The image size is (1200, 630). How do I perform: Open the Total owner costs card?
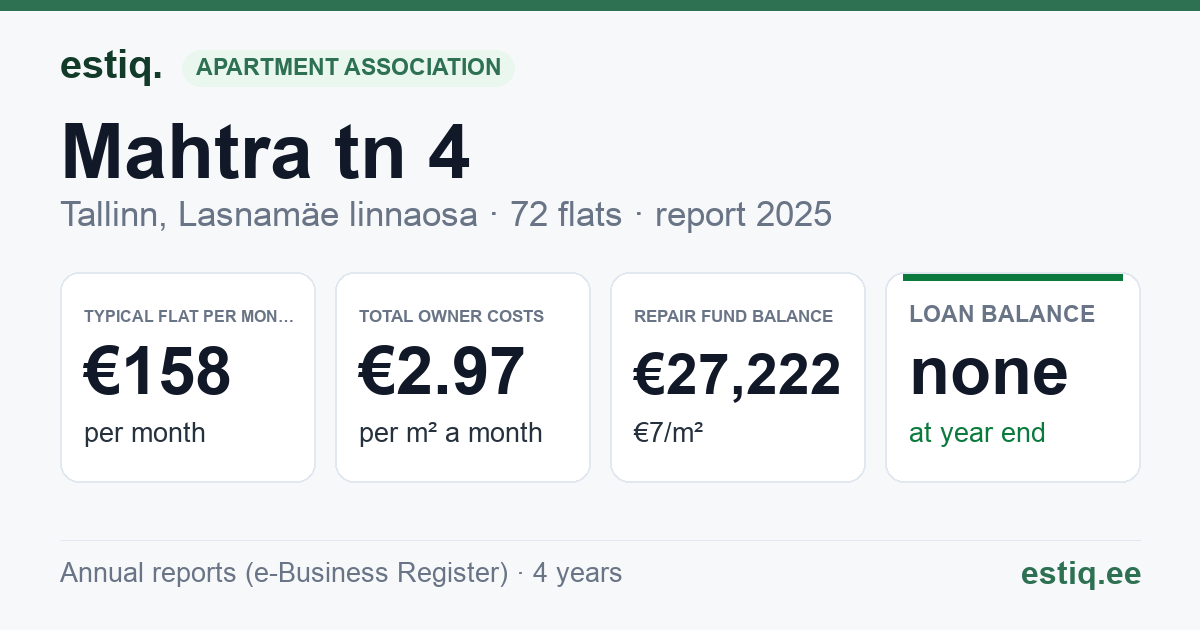coord(463,377)
